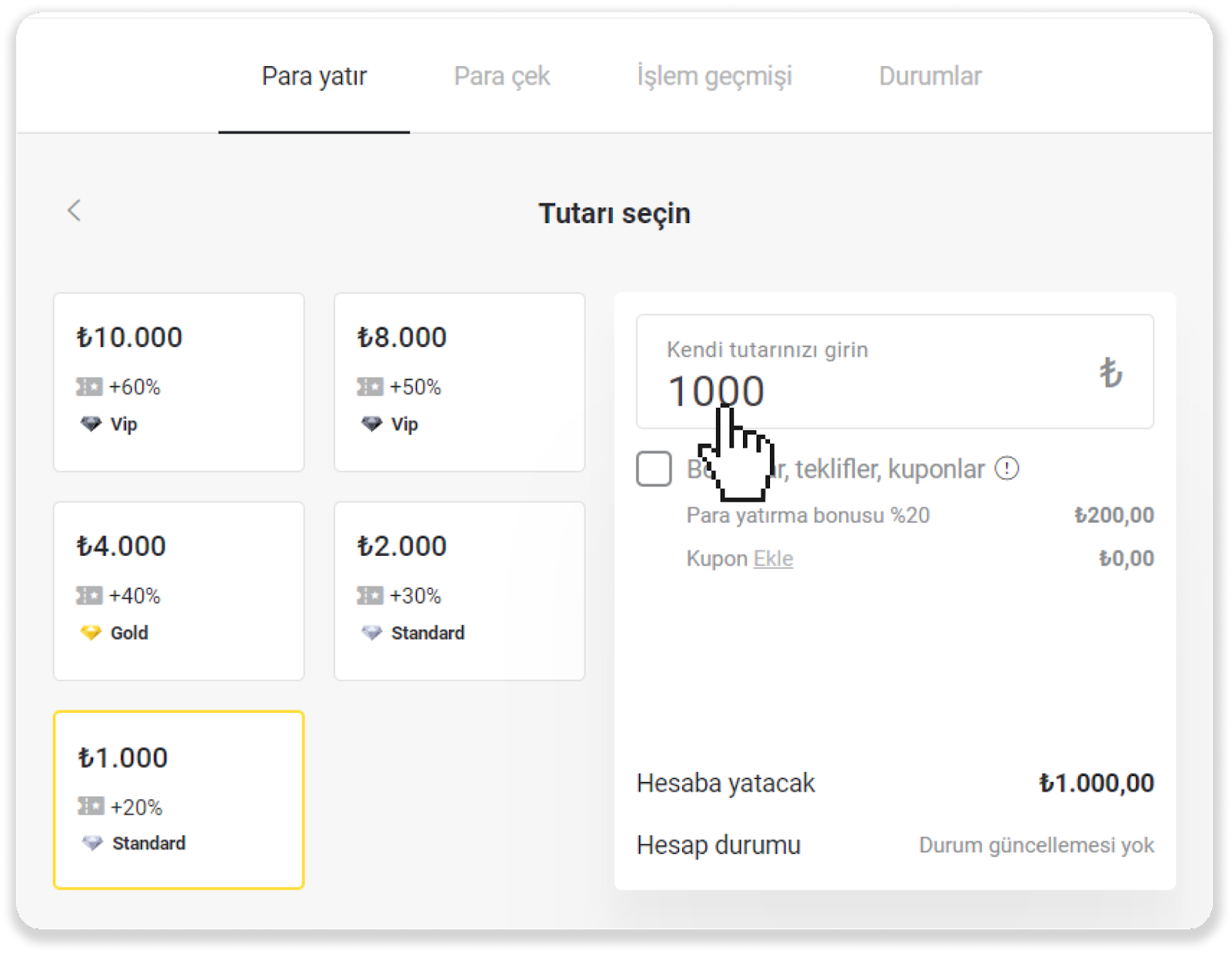The height and width of the screenshot is (953, 1232).
Task: Click the Hesap durumu label
Action: (x=718, y=845)
